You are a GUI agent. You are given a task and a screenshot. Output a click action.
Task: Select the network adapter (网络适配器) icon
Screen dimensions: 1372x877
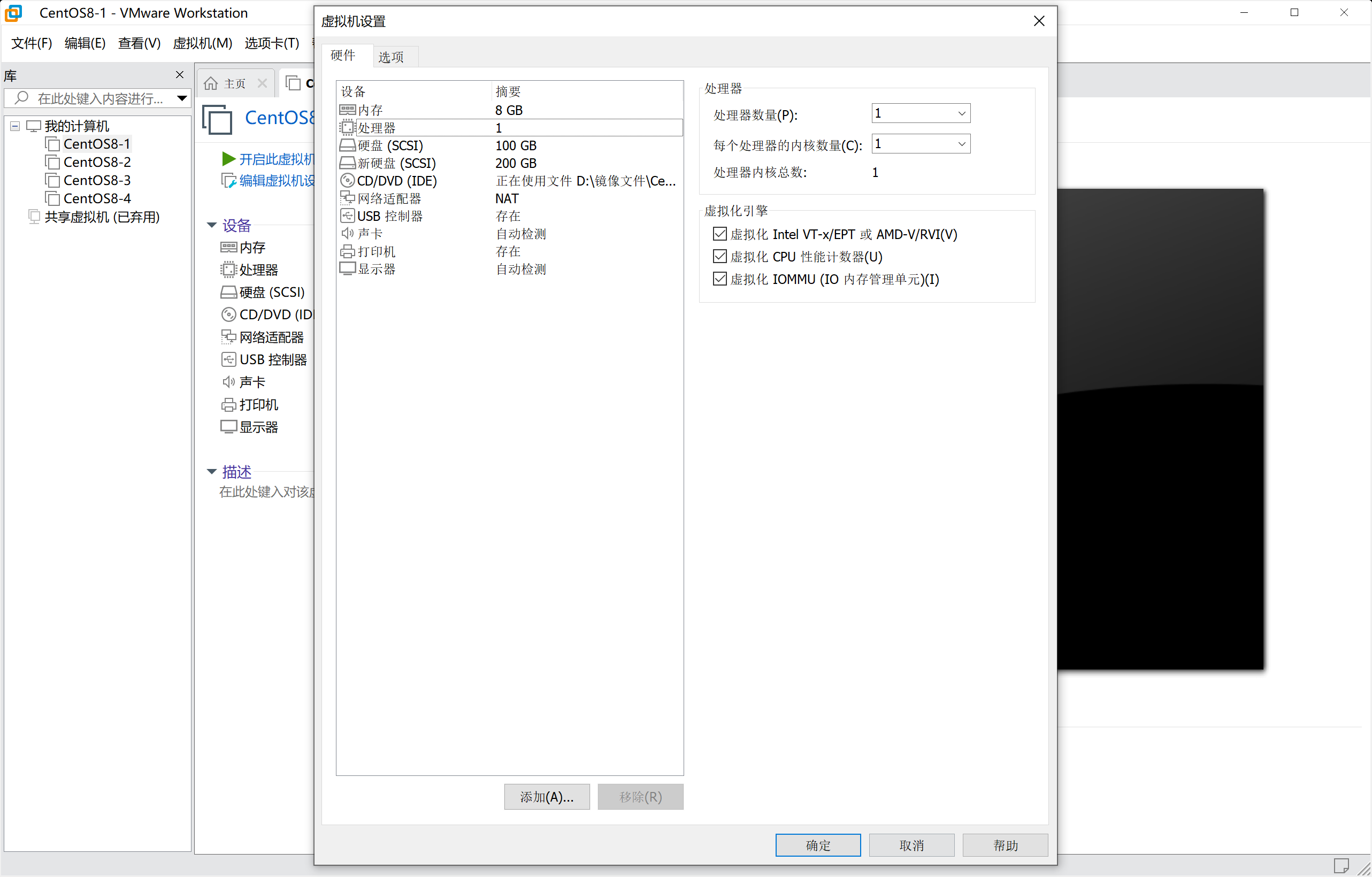(347, 198)
